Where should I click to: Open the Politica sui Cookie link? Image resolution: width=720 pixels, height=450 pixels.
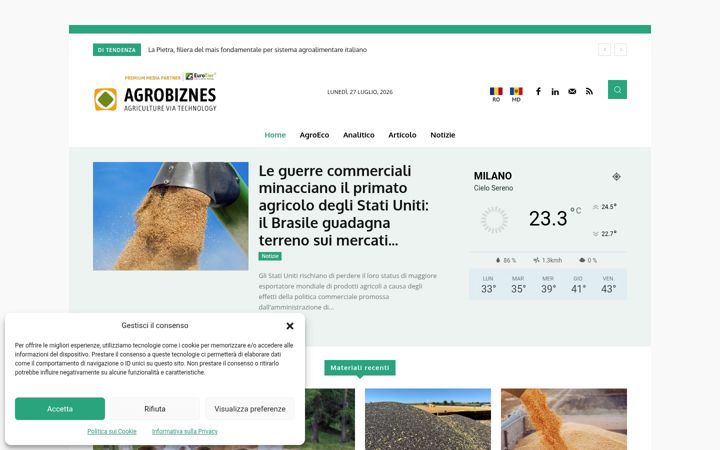coord(112,432)
